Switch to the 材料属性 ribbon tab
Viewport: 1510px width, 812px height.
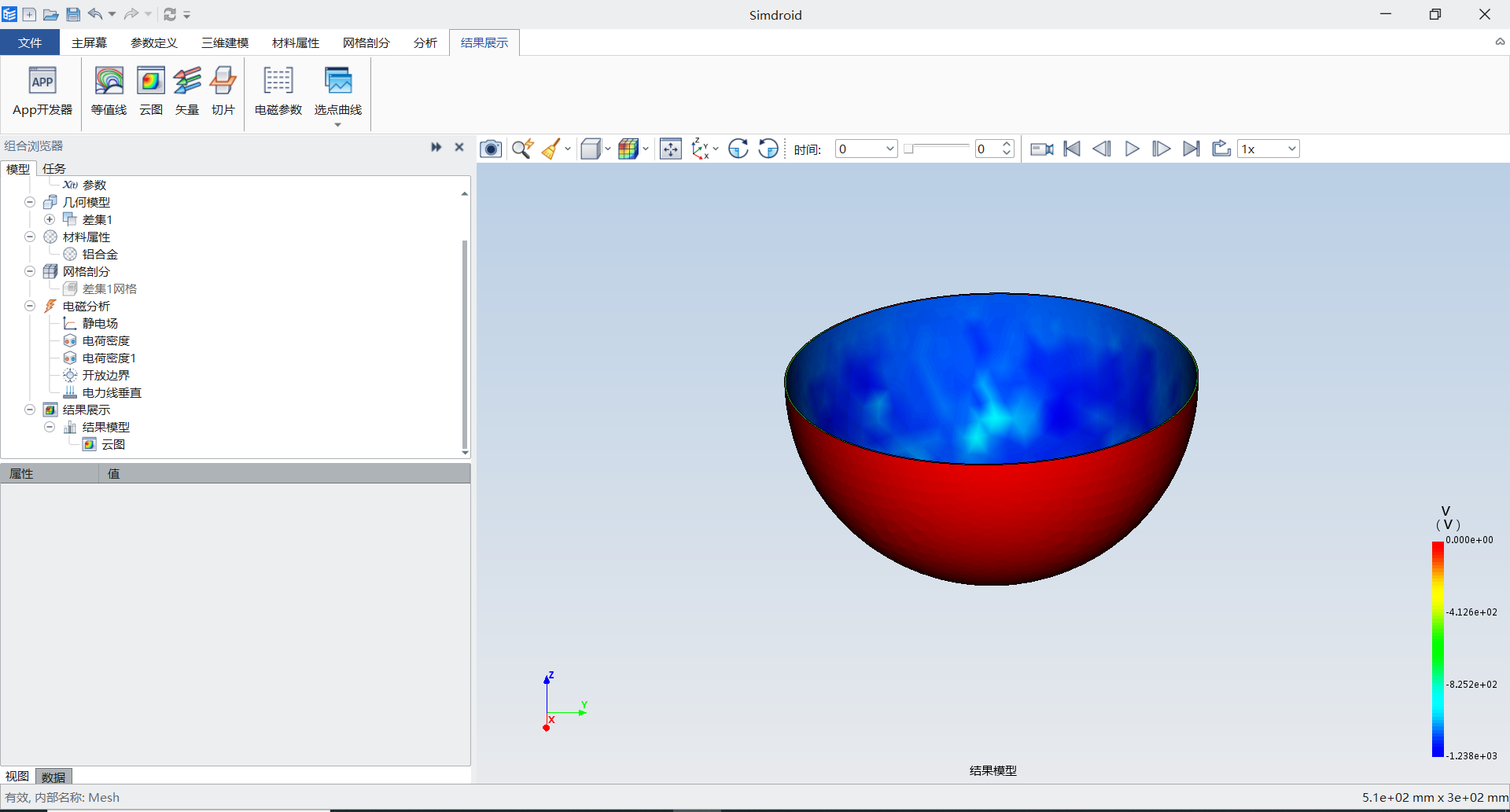(296, 42)
